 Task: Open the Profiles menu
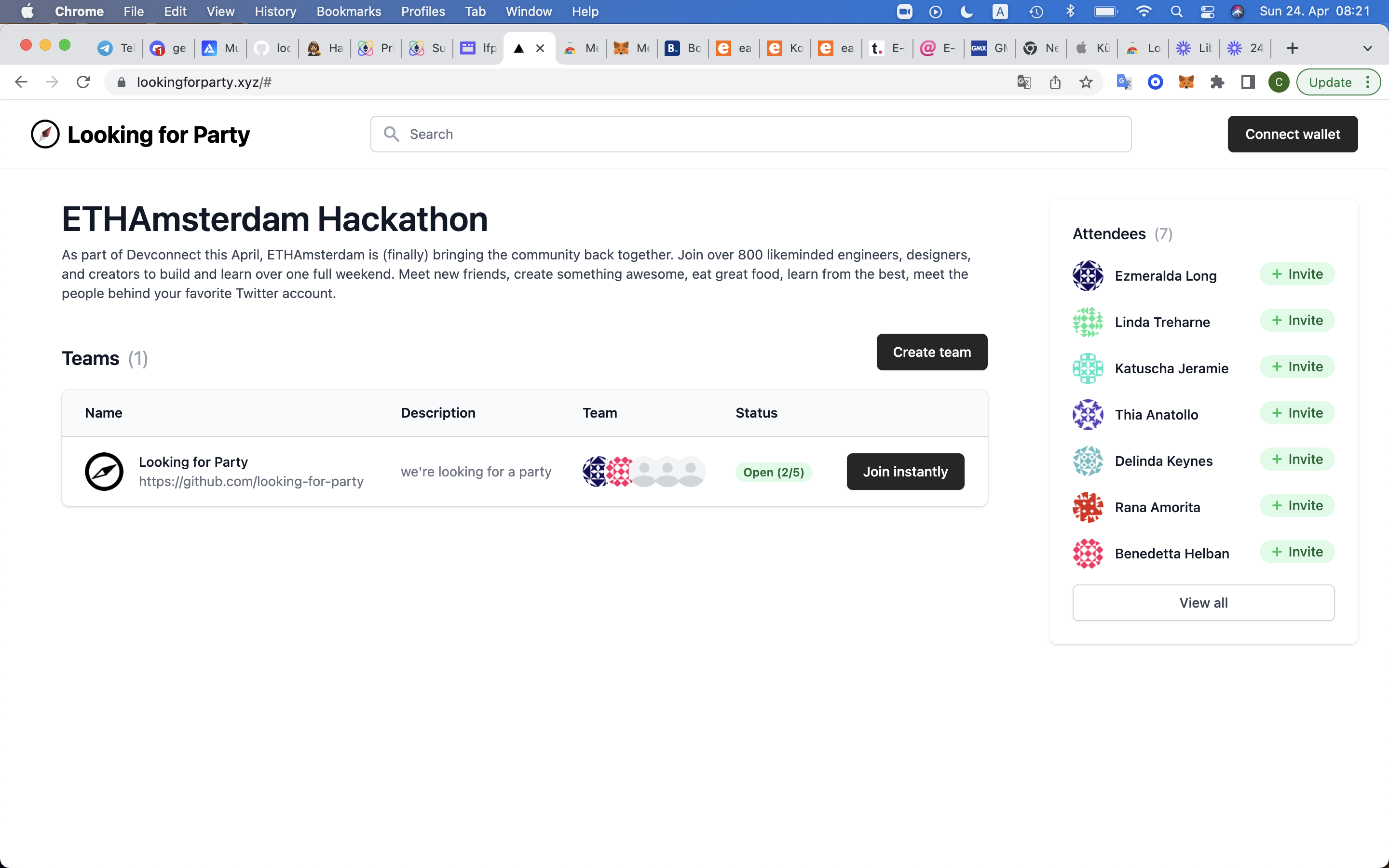pos(423,12)
